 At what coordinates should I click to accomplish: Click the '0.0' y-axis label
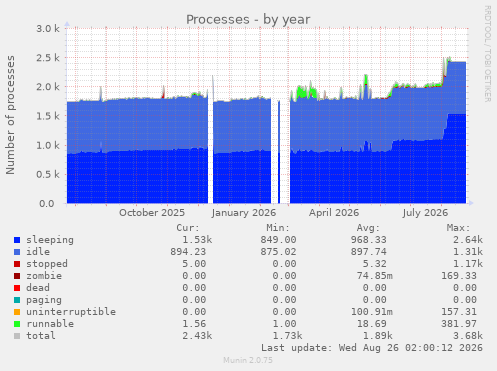(x=47, y=204)
